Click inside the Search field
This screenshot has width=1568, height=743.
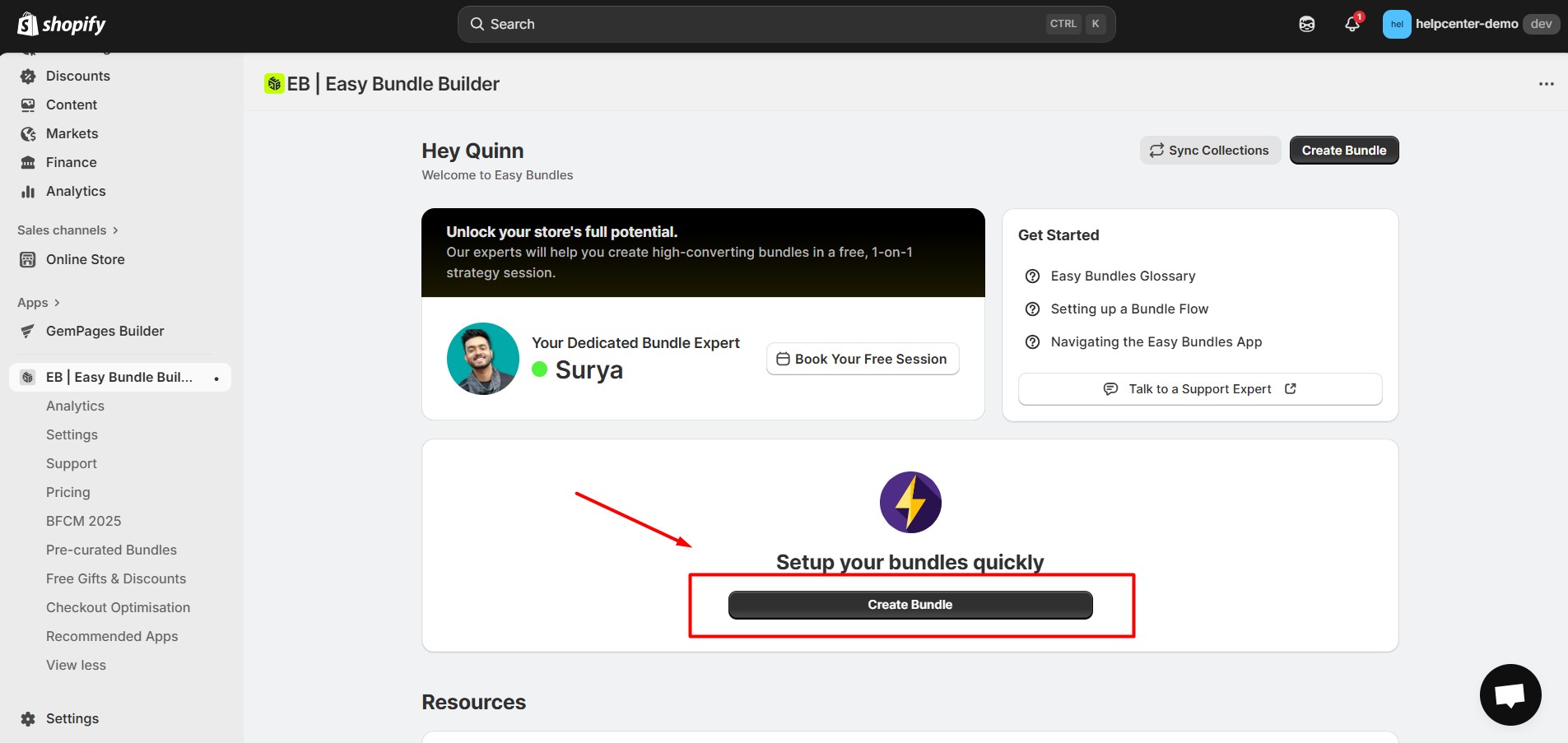pos(741,24)
